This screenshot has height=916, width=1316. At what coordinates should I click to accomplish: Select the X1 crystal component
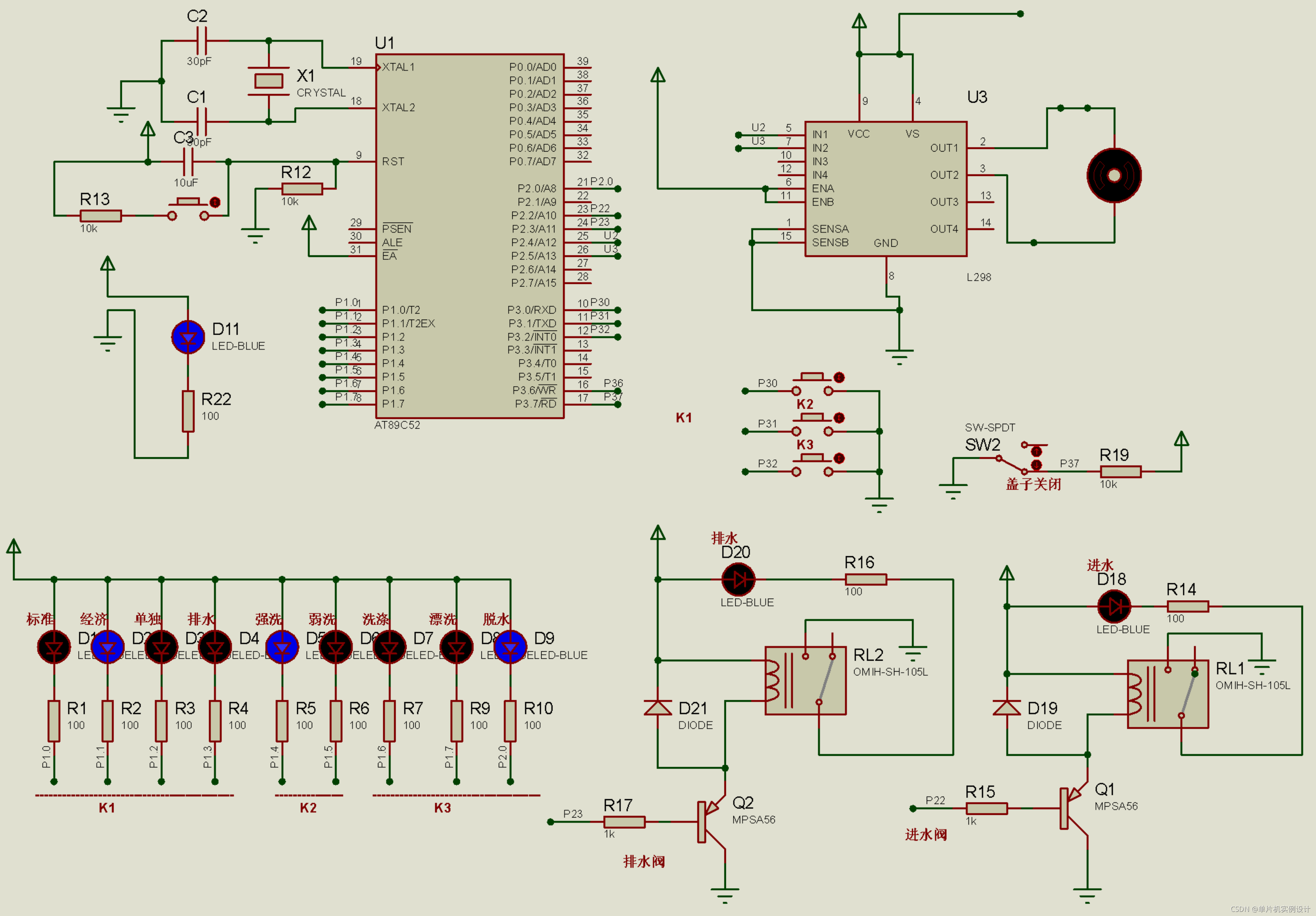[268, 81]
